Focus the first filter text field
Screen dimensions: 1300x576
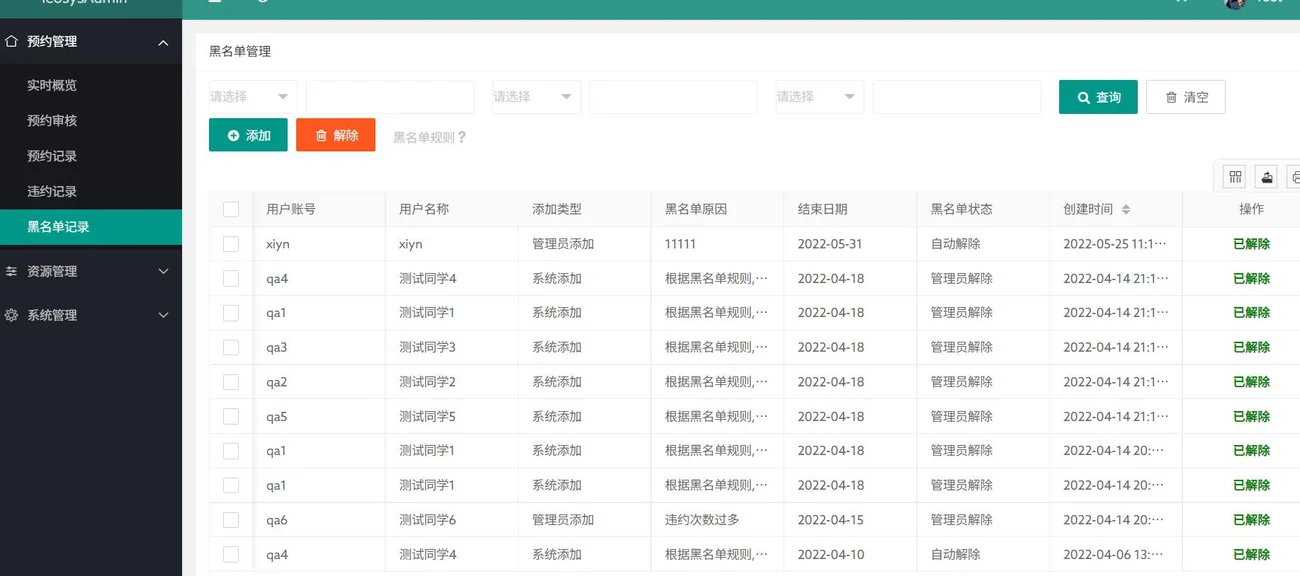click(x=390, y=97)
